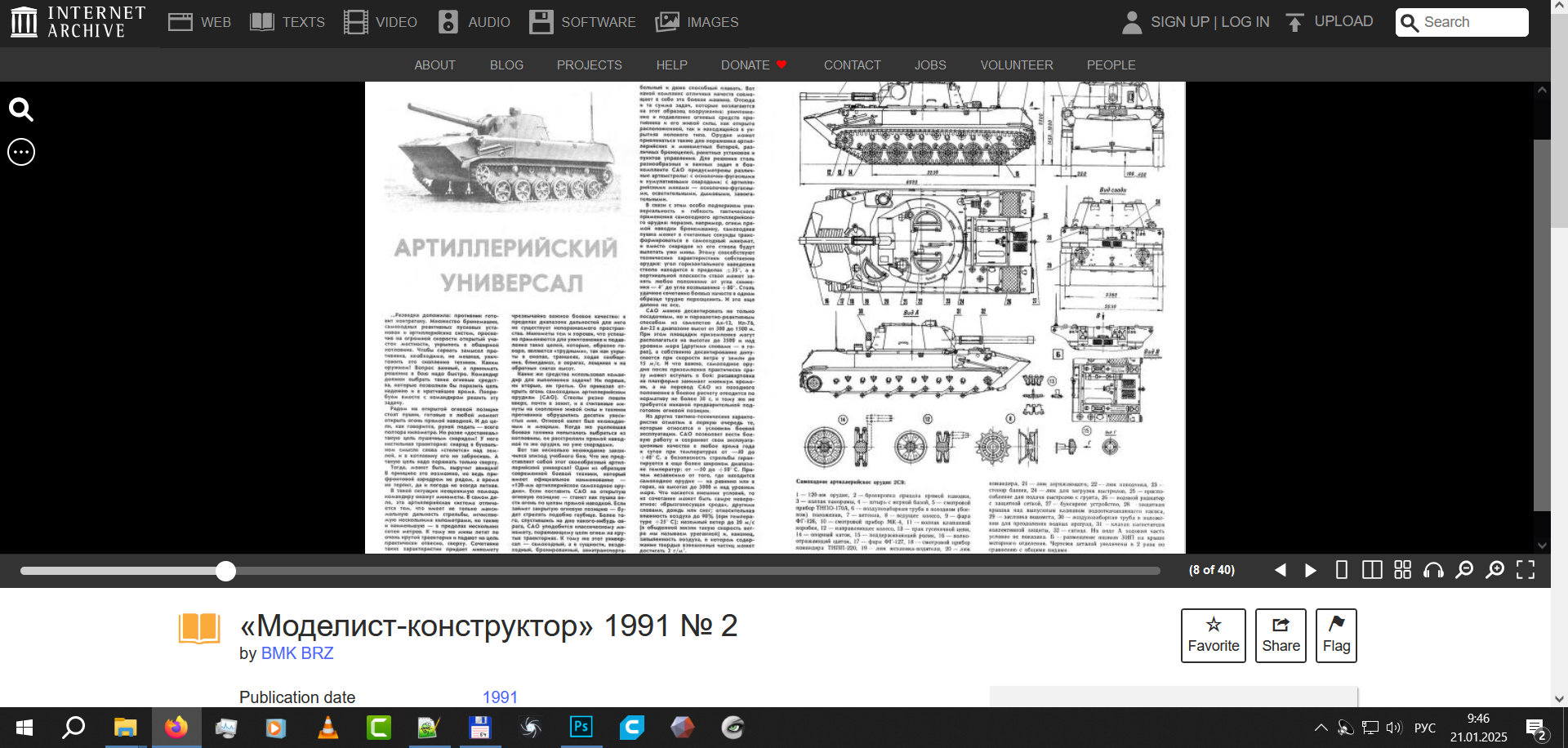This screenshot has height=748, width=1568.
Task: Flip to previous page arrow
Action: 1280,570
